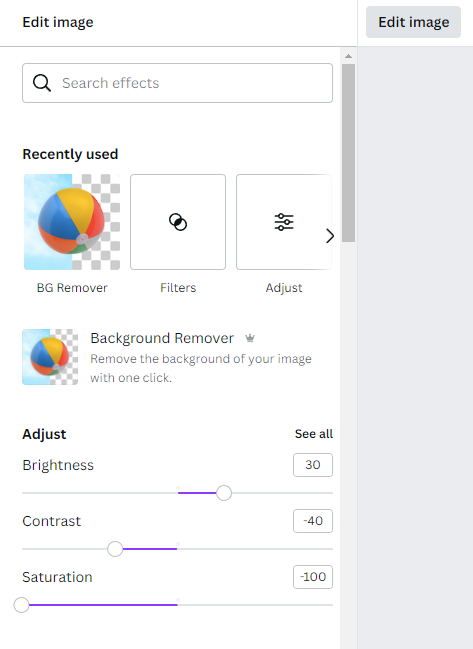Click the vertical scrollbar thumb
The width and height of the screenshot is (473, 649).
point(348,153)
